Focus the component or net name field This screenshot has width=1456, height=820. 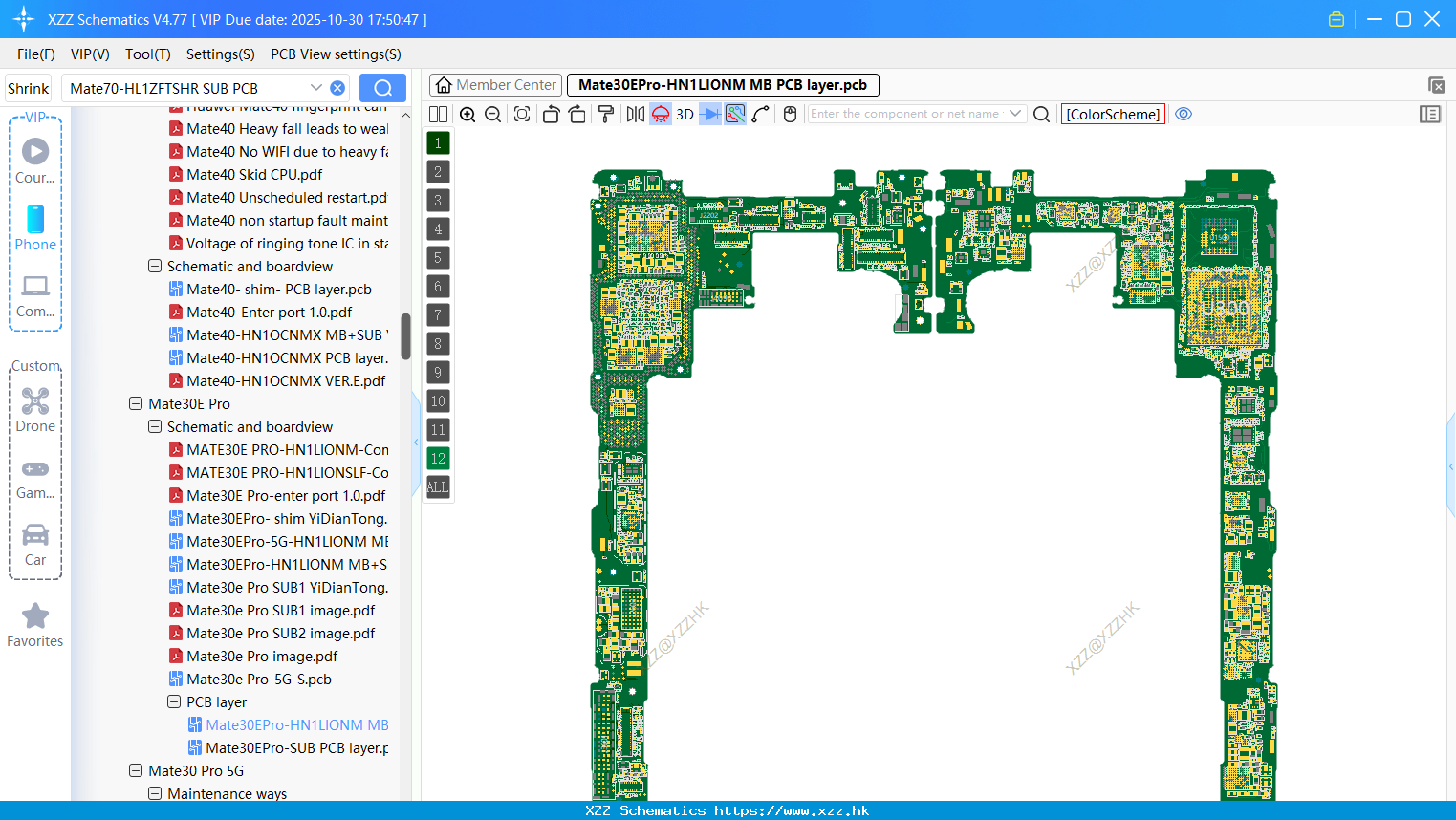coord(904,114)
